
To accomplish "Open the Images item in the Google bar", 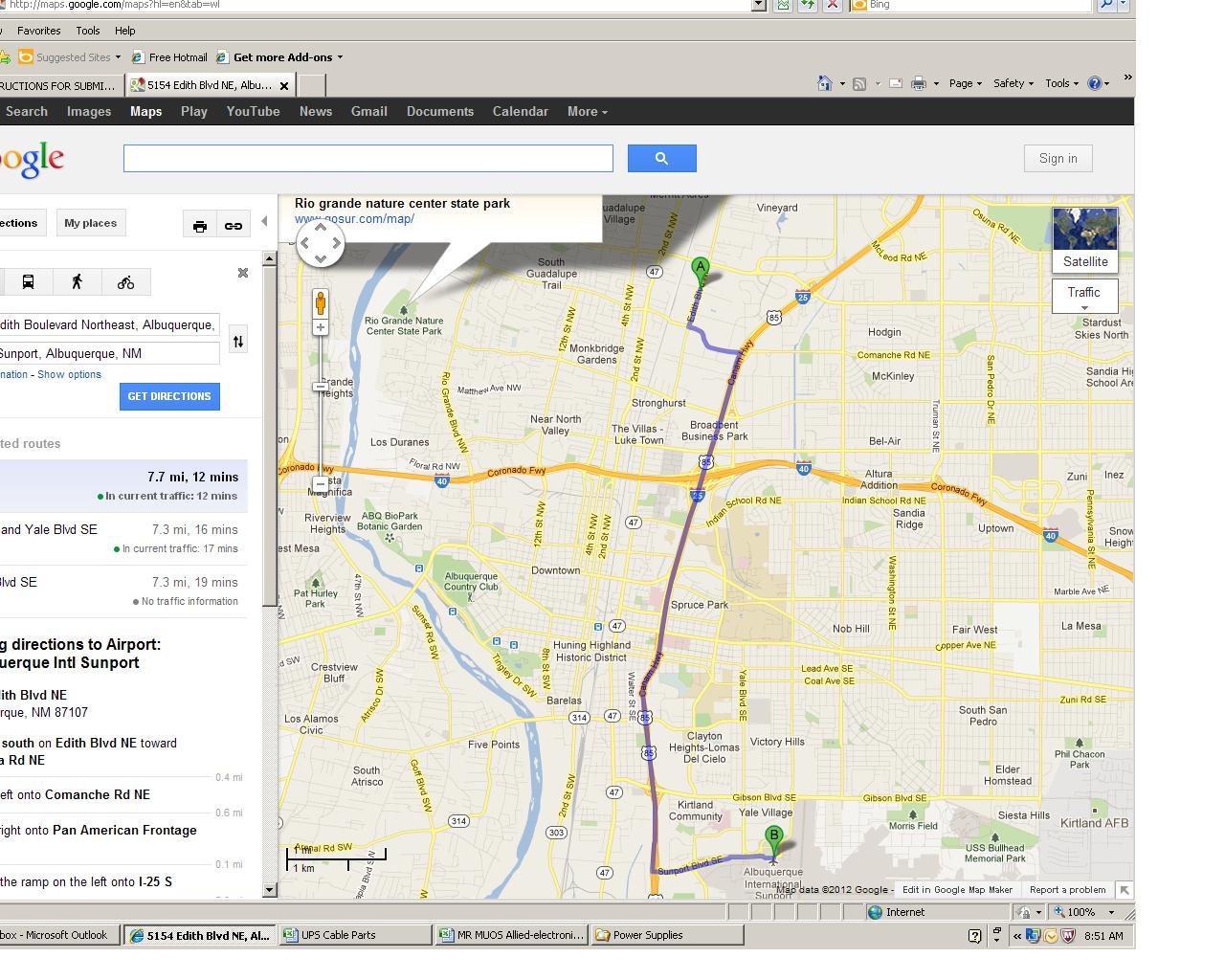I will pos(89,111).
